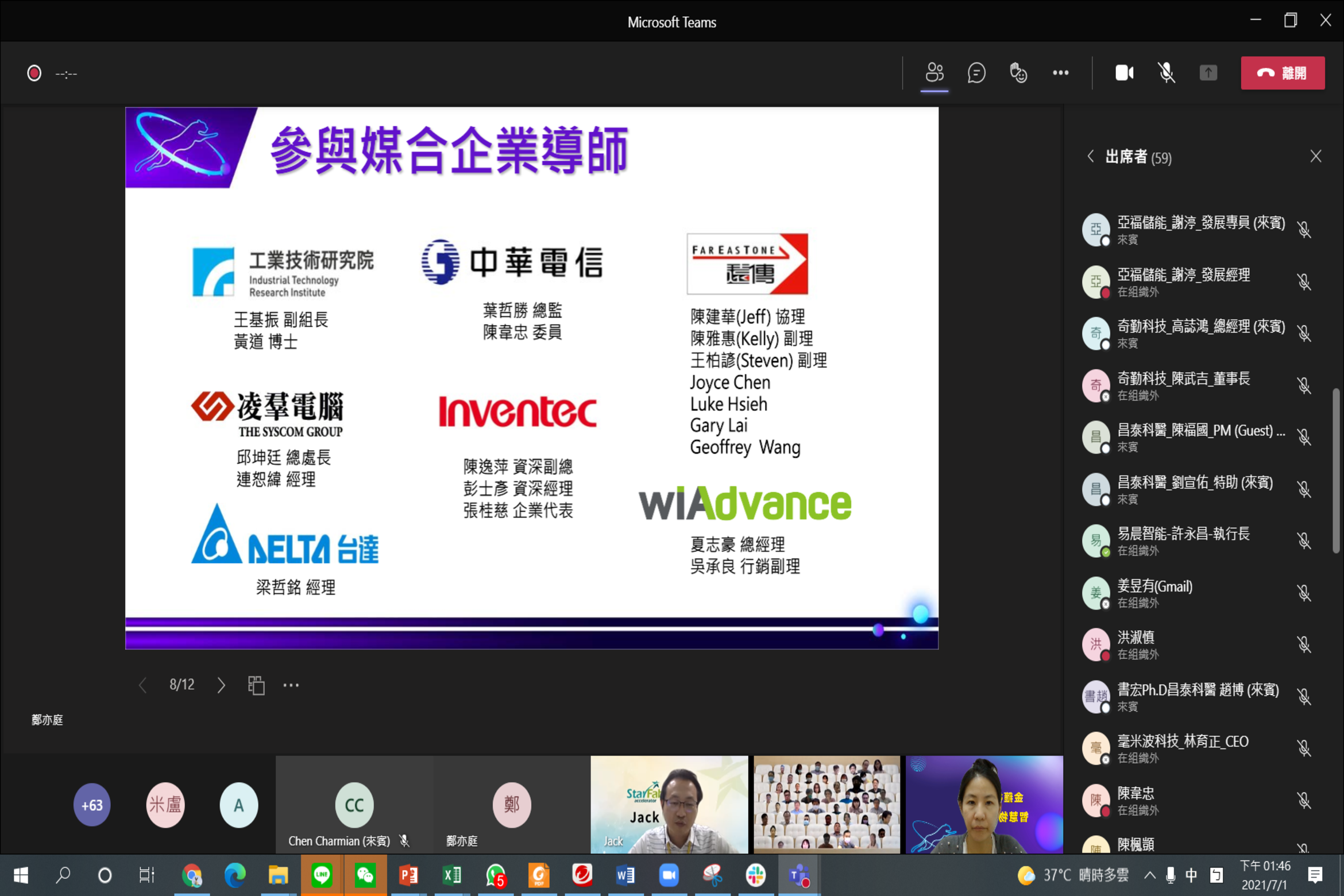Open File Explorer from taskbar
This screenshot has width=1344, height=896.
[x=279, y=875]
